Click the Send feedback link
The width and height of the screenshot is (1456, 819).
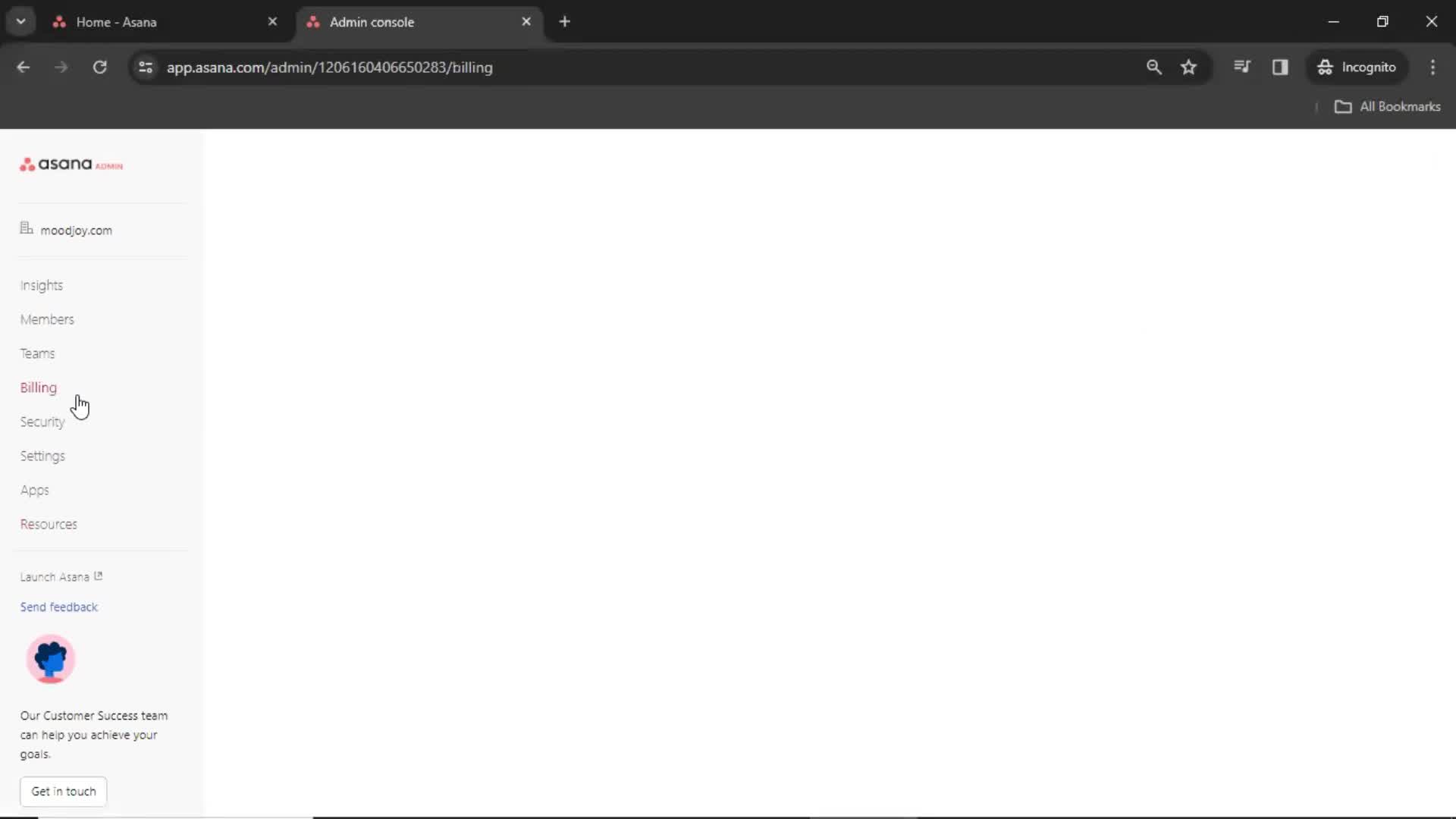(59, 607)
